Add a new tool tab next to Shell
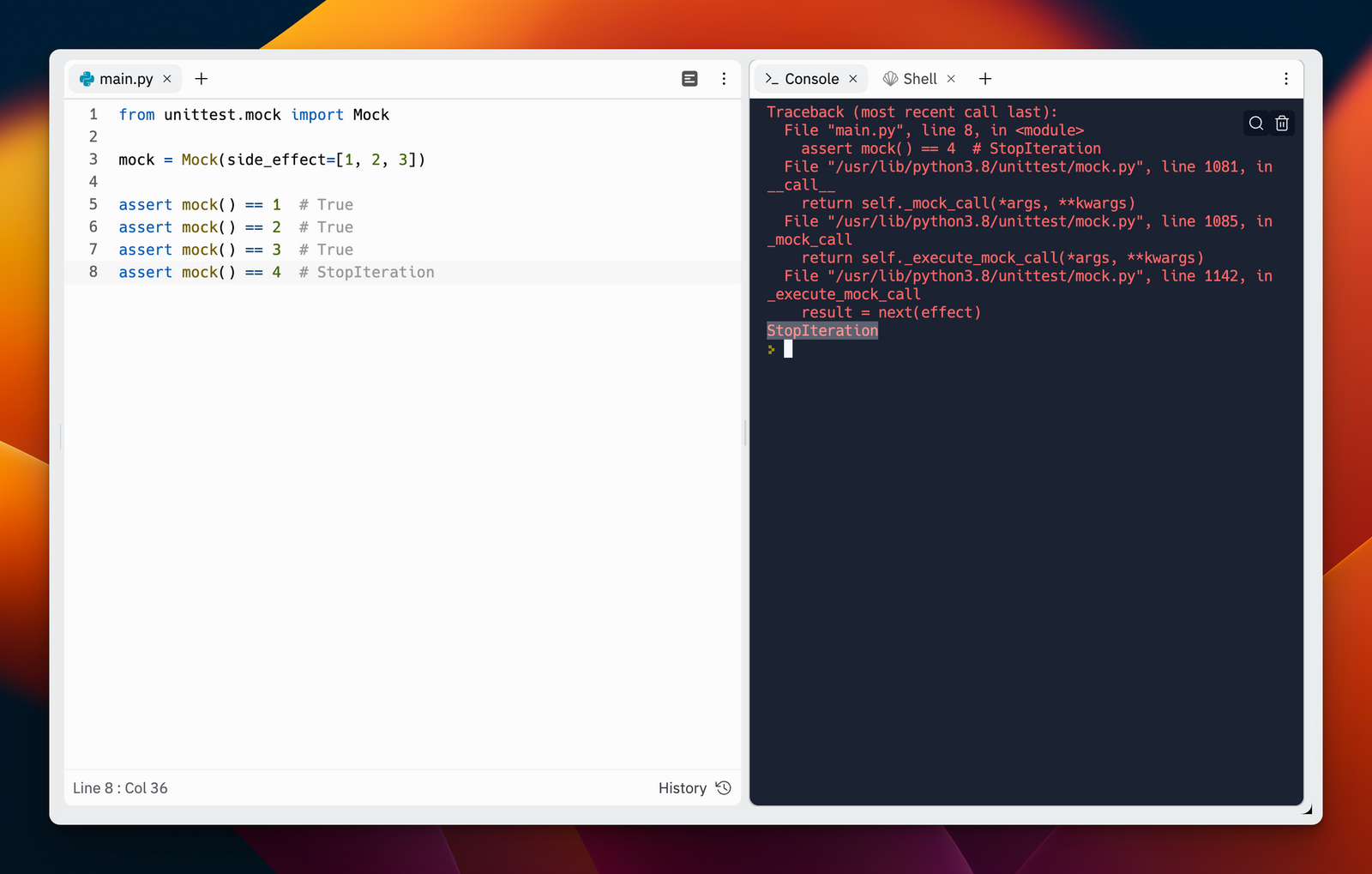 (x=984, y=78)
